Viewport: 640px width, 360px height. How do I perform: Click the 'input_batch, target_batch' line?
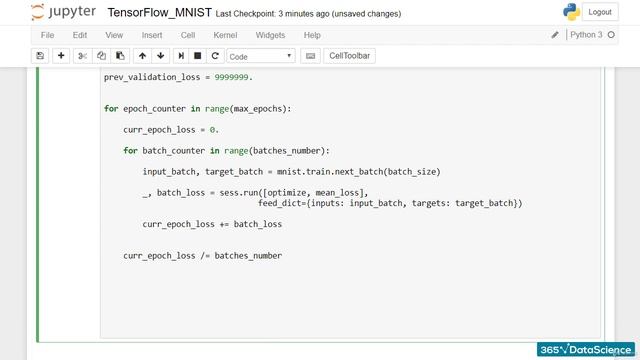tap(291, 172)
